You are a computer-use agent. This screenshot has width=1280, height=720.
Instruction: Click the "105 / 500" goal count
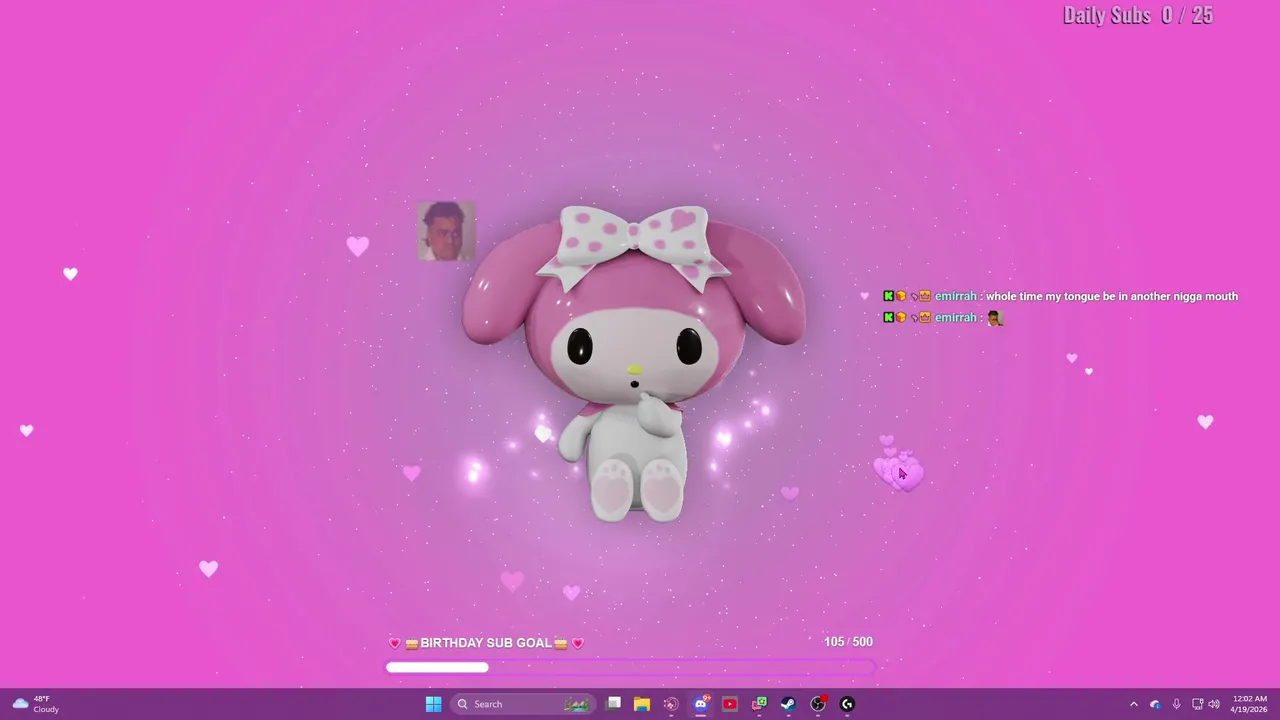tap(848, 642)
